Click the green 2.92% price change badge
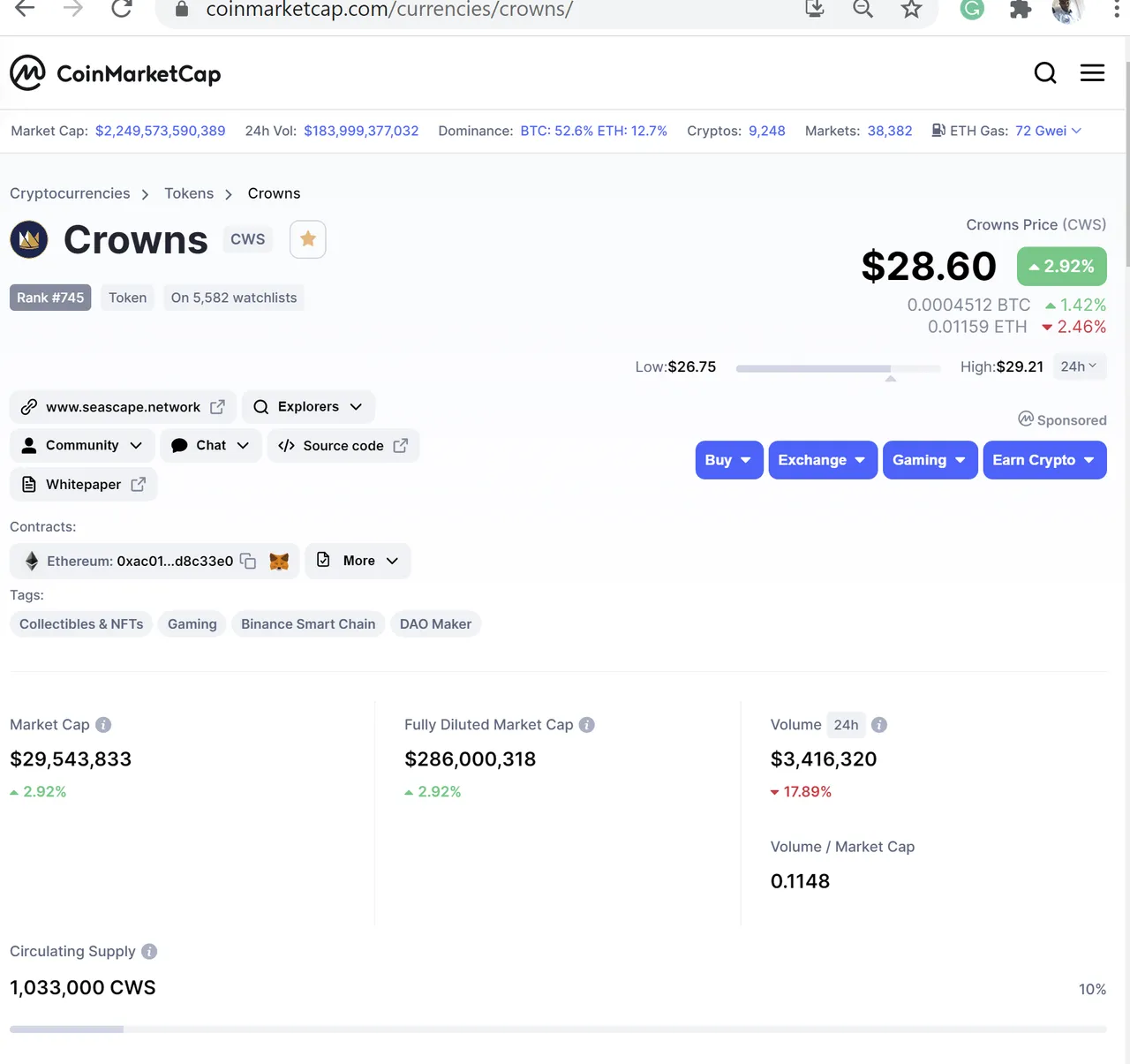Screen dimensions: 1130x1064 [1062, 267]
